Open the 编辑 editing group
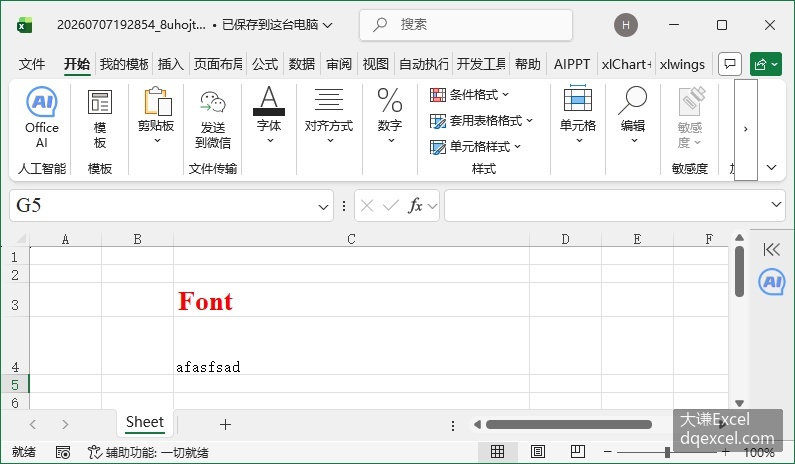795x464 pixels. click(x=633, y=115)
